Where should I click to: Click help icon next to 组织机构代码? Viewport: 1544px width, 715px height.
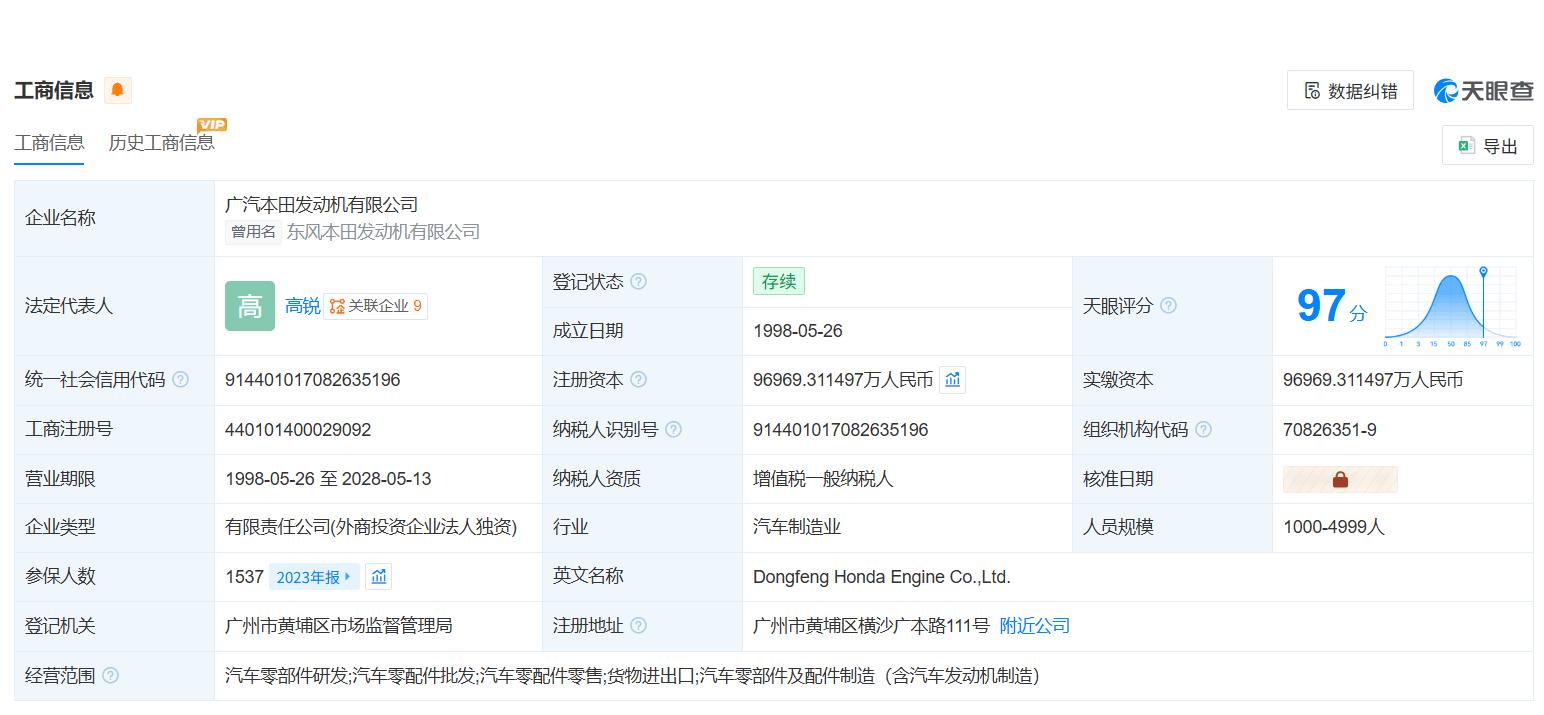pyautogui.click(x=1203, y=430)
